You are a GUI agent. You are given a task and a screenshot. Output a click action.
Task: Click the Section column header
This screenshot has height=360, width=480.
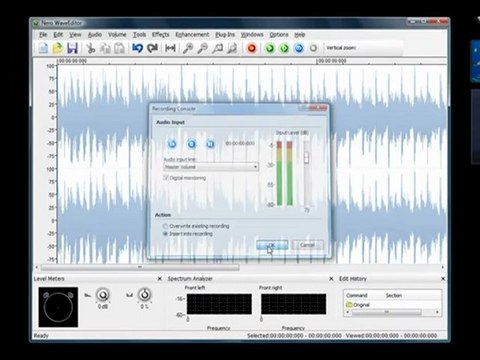393,295
